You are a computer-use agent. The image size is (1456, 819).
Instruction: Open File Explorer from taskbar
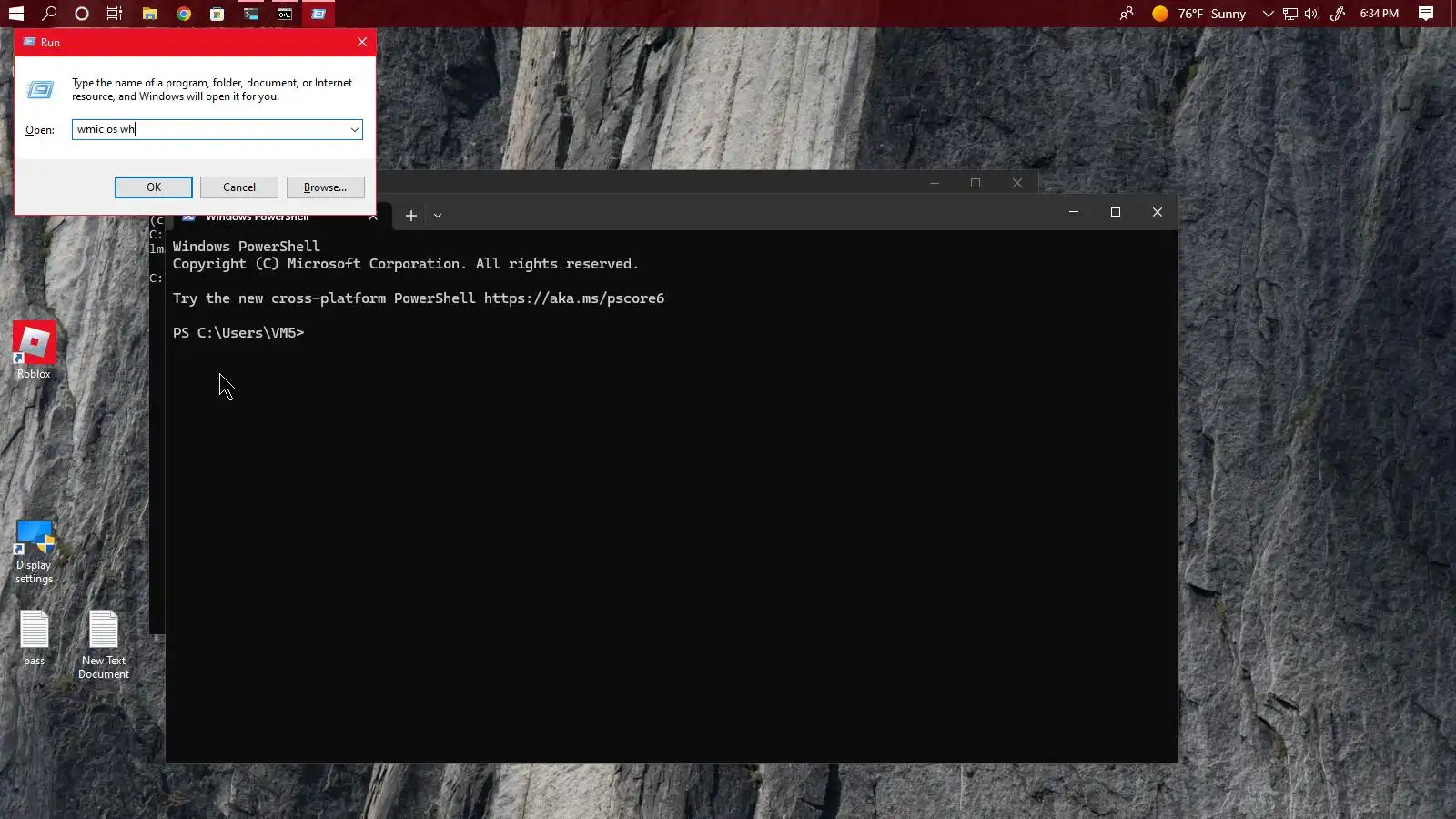pos(150,14)
